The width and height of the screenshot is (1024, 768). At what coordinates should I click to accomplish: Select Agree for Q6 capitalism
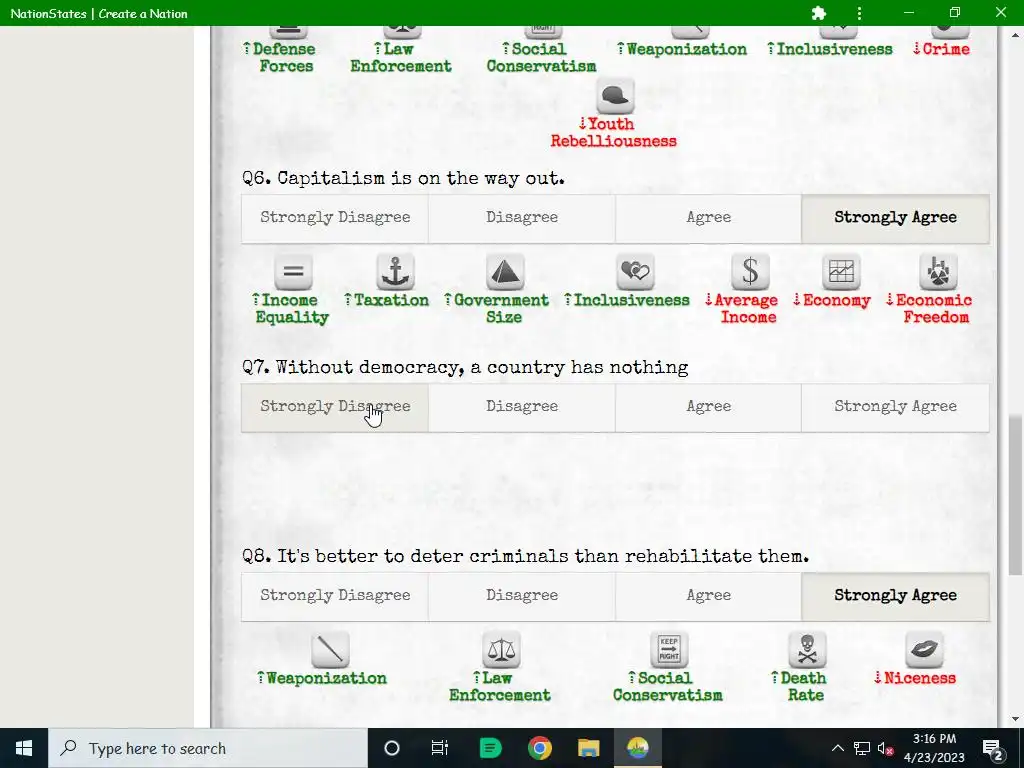pyautogui.click(x=709, y=218)
